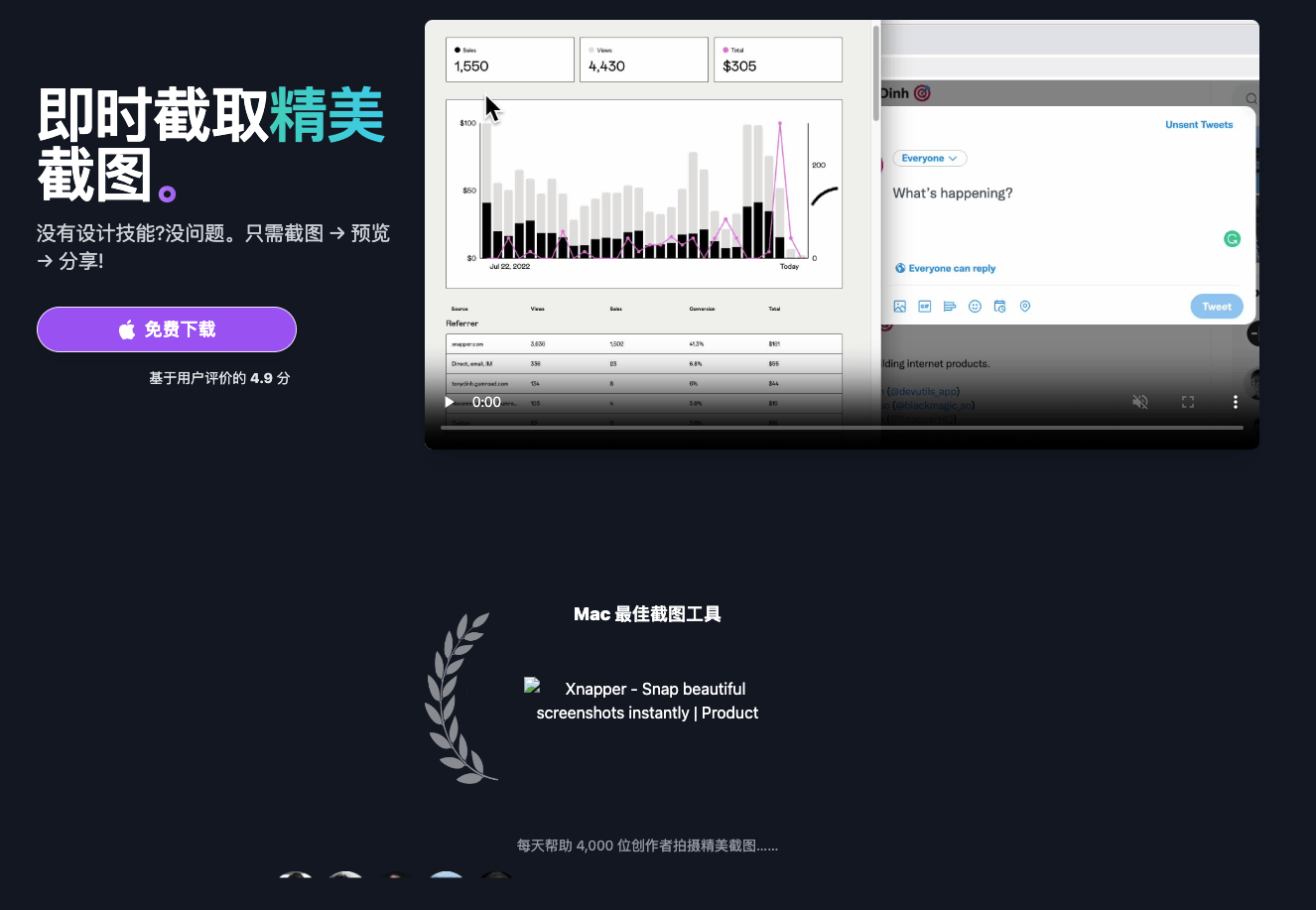Click the 免费下载 download button
The width and height of the screenshot is (1316, 910).
pos(167,329)
